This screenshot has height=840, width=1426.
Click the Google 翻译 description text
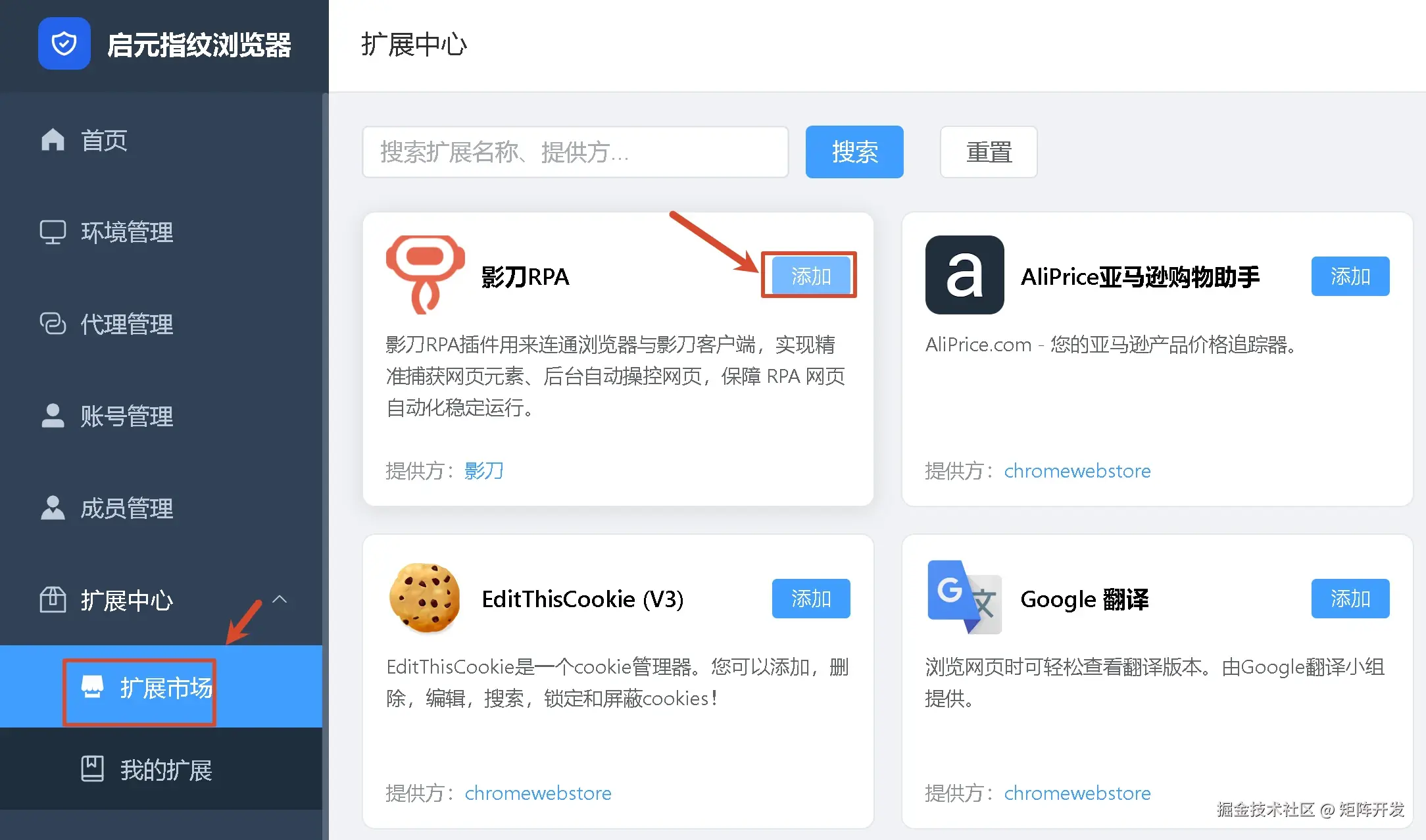click(x=1155, y=682)
